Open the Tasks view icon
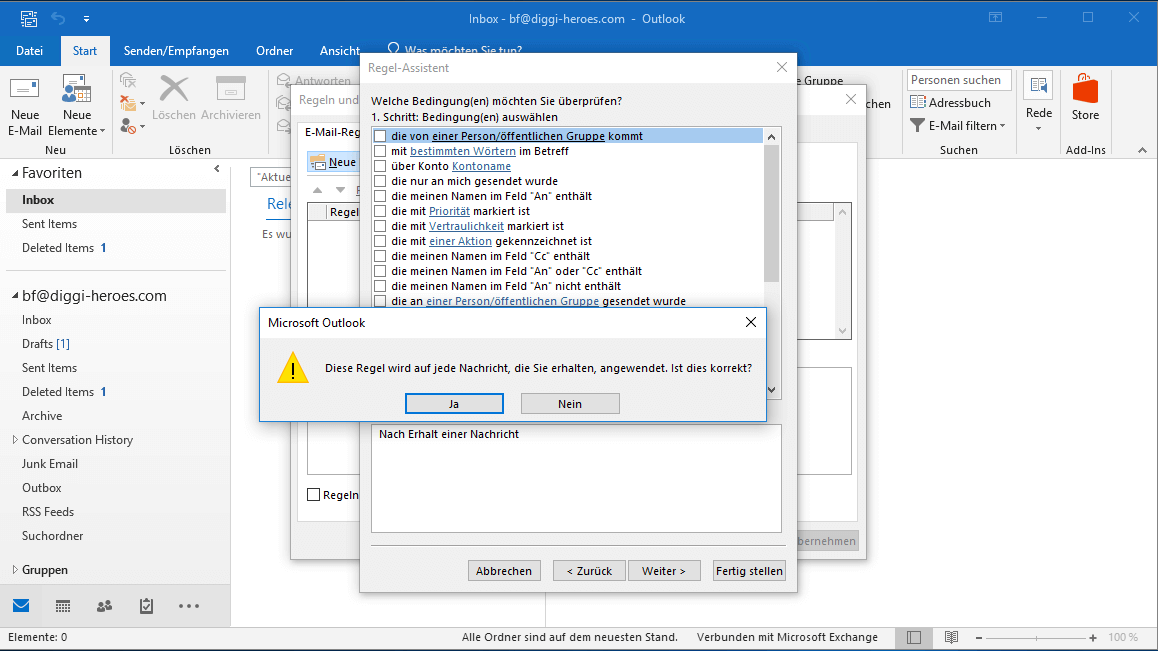Viewport: 1158px width, 651px height. click(x=146, y=606)
